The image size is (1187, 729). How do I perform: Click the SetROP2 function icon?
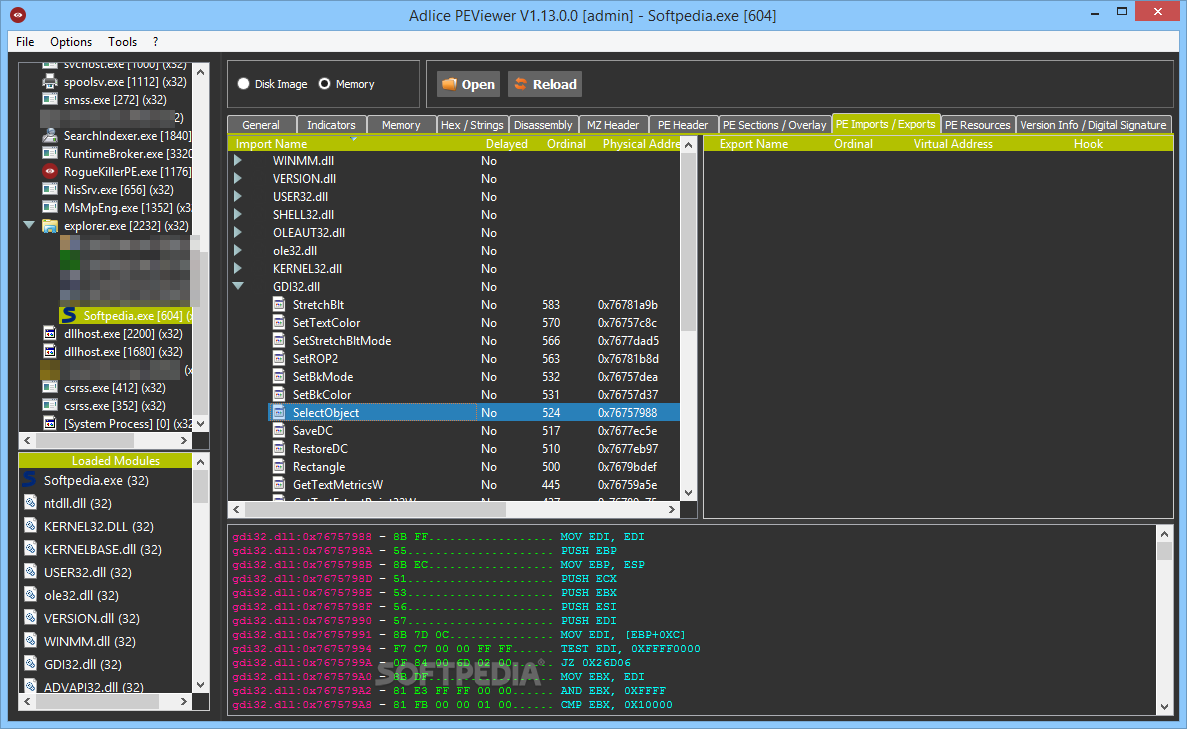click(279, 358)
